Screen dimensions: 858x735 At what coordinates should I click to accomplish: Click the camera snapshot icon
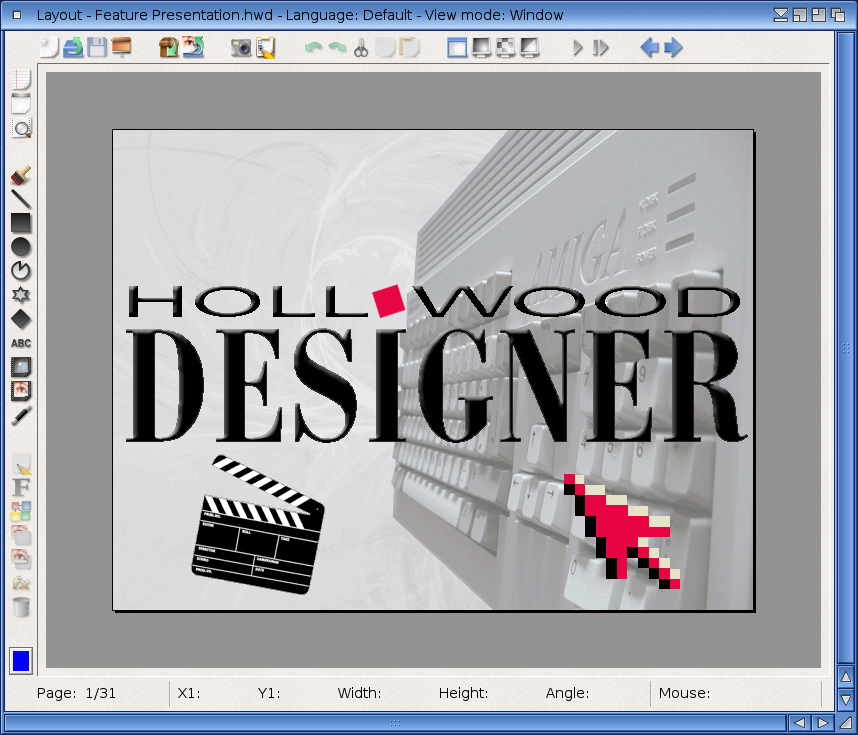point(241,47)
